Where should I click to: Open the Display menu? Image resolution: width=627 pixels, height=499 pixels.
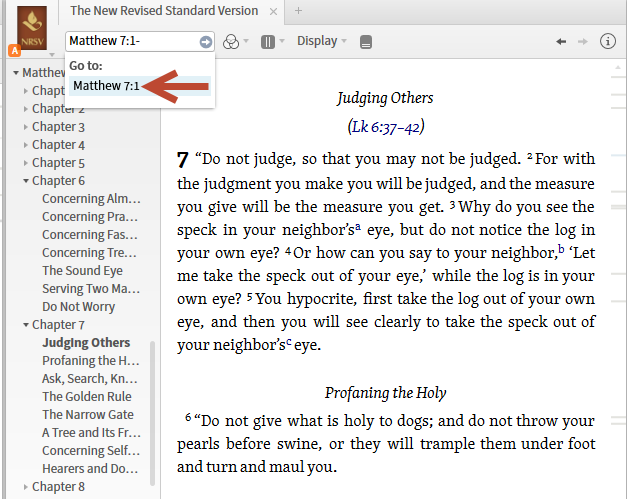[321, 41]
